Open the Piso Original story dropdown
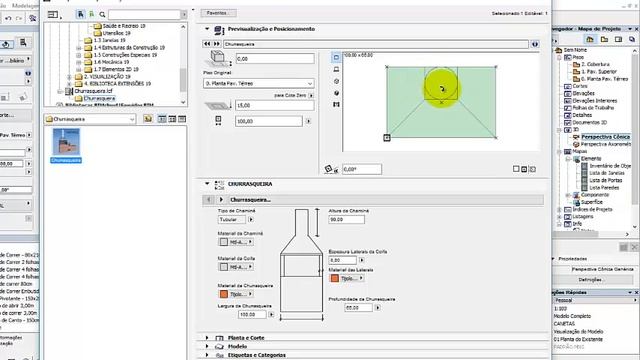Screen dimensions: 640x360 coord(259,83)
